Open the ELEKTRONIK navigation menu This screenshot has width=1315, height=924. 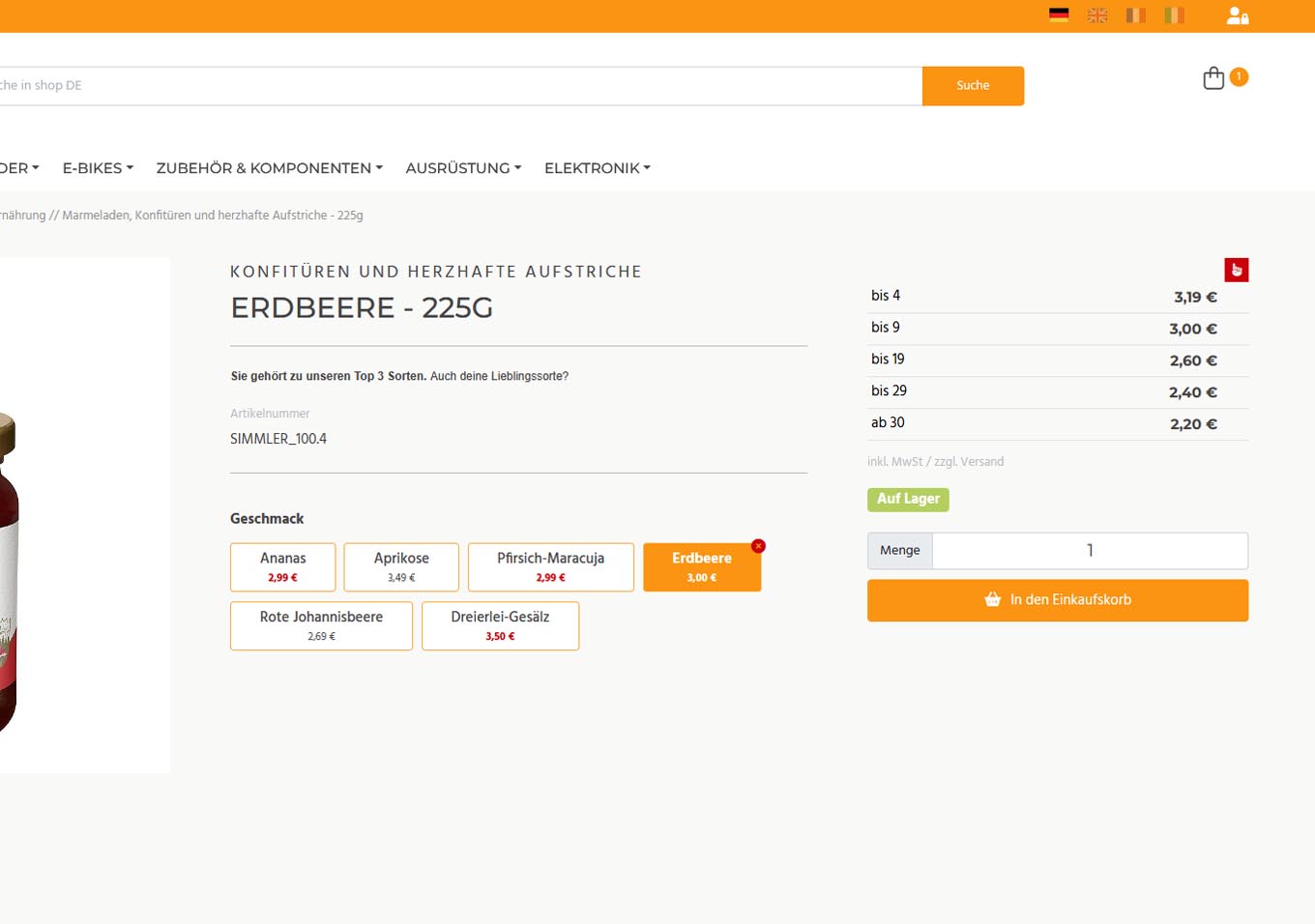[597, 168]
